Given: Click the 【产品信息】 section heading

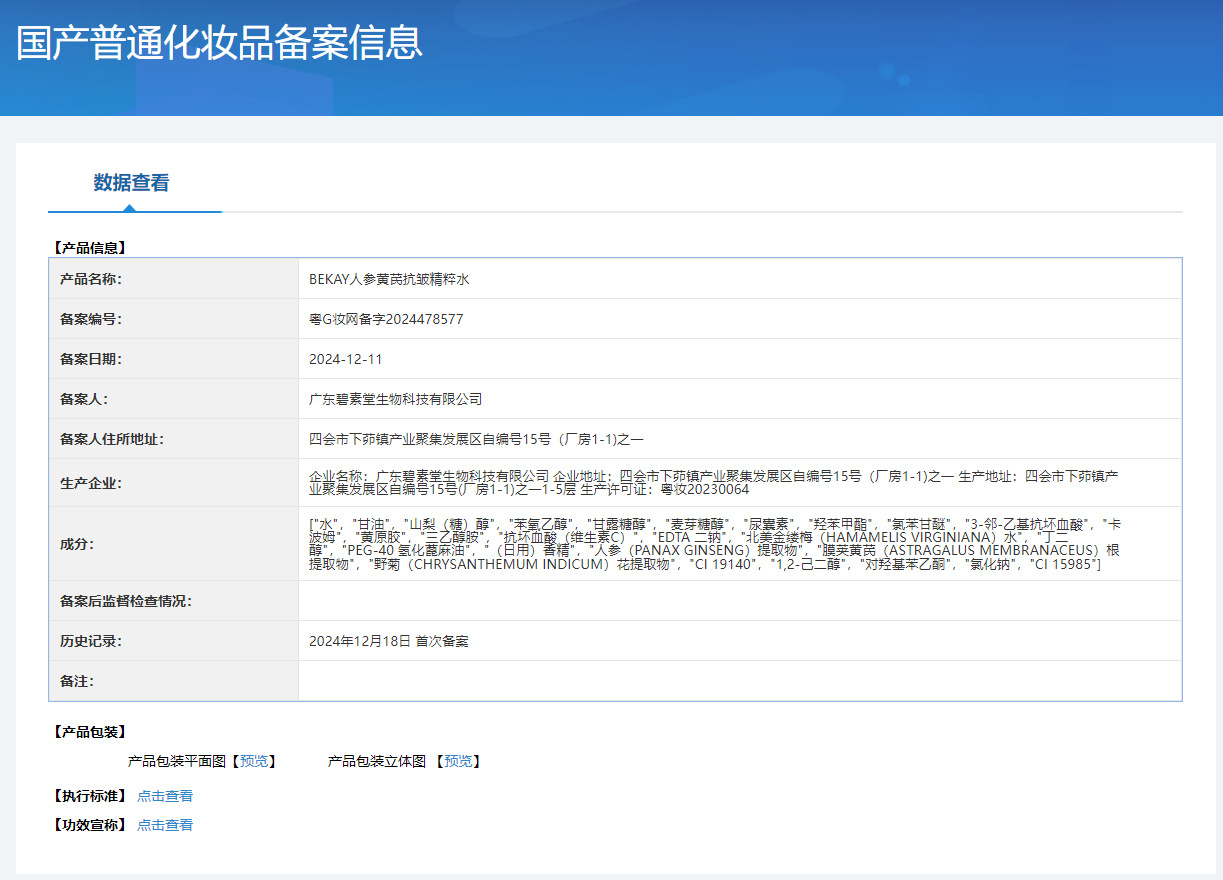Looking at the screenshot, I should click(89, 247).
